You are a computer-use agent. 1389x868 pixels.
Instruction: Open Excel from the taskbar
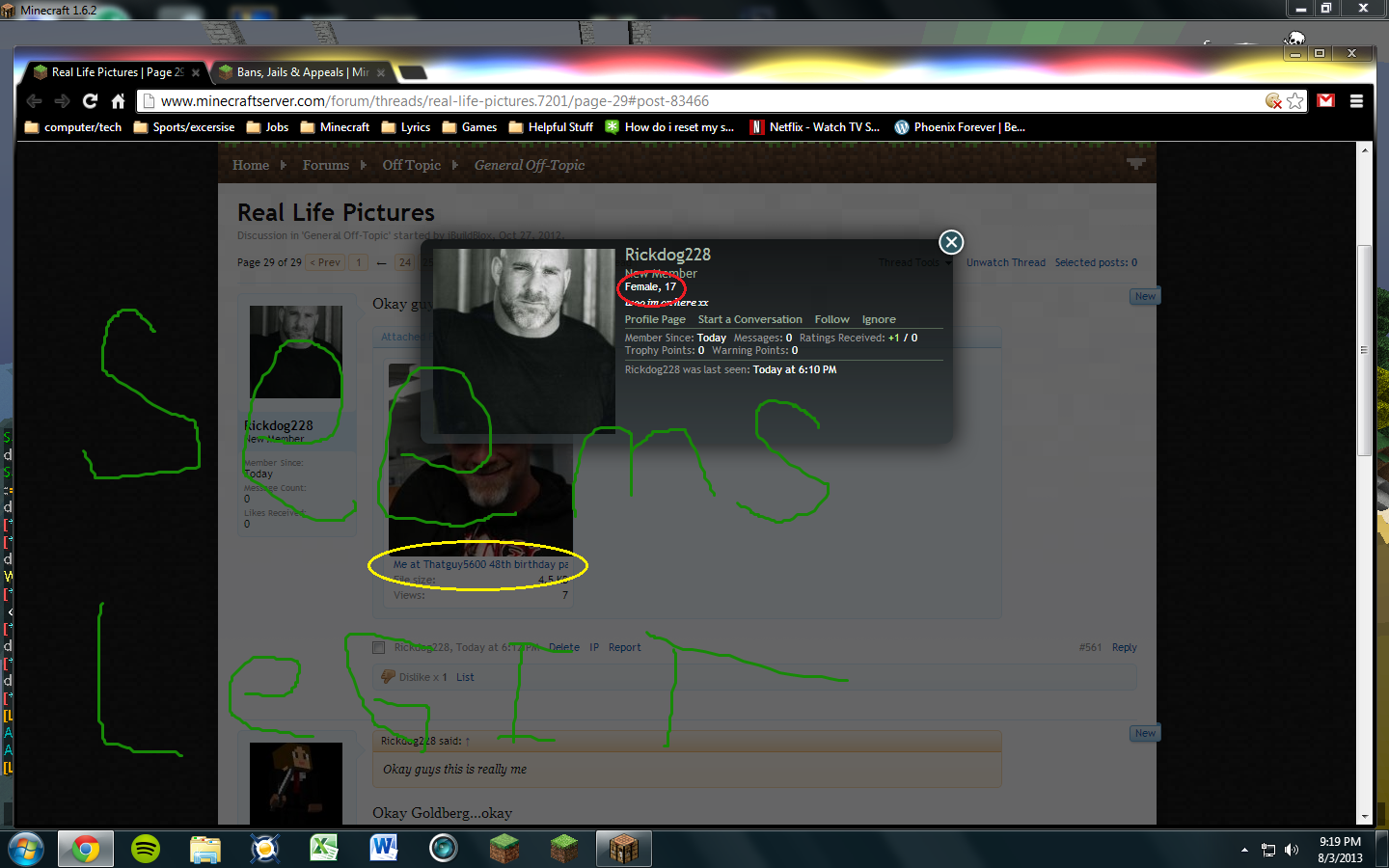point(324,849)
